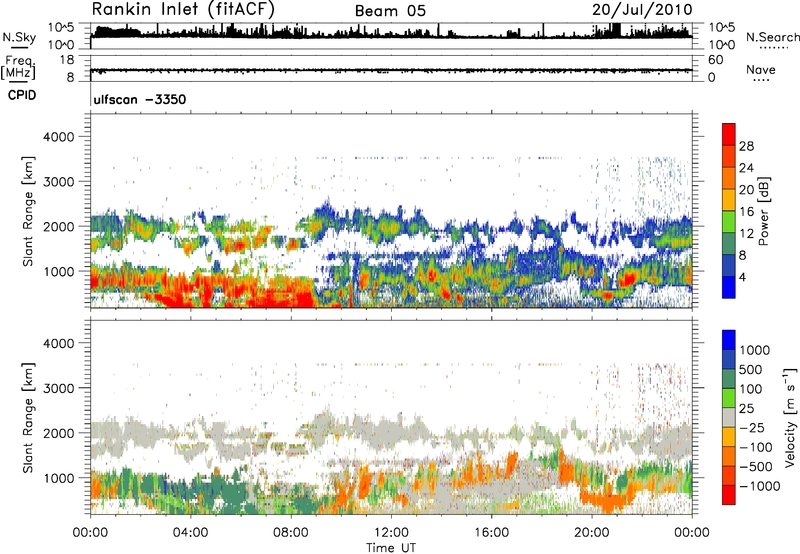Click the "Nave" legend label
800x554 pixels.
[760, 69]
